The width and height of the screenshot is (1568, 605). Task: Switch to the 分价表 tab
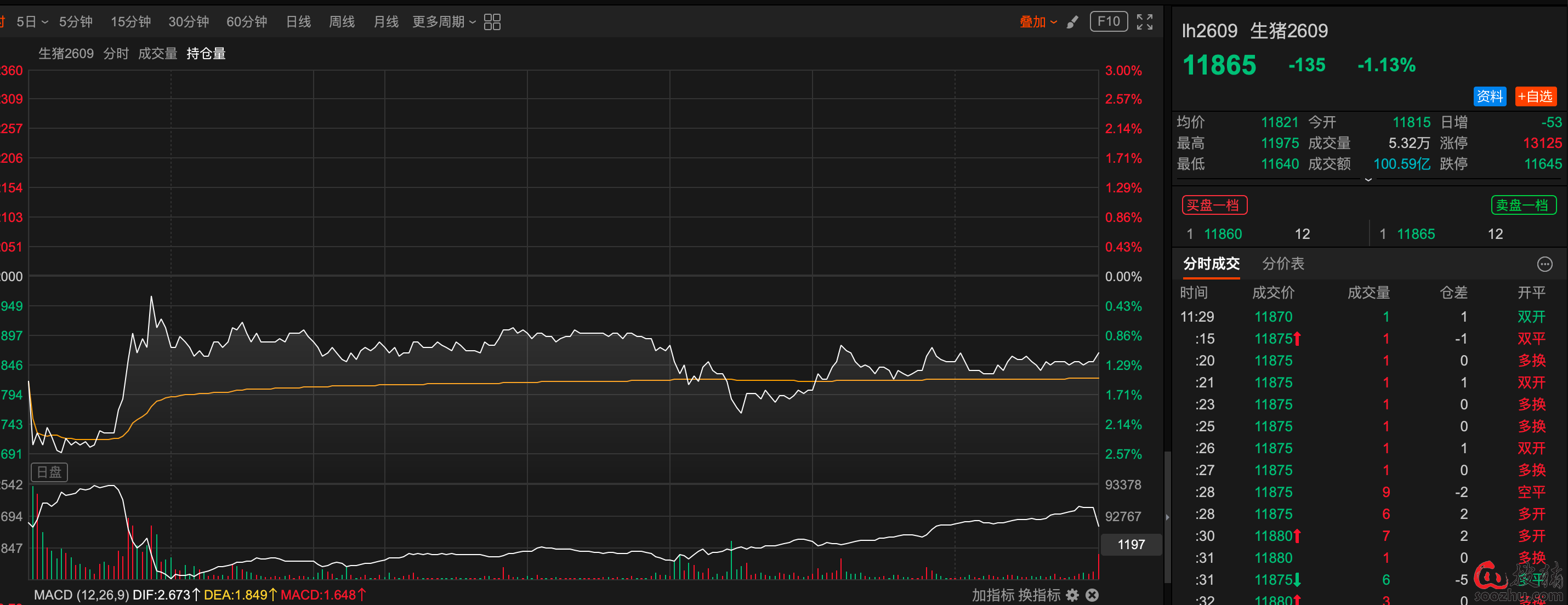(1283, 264)
